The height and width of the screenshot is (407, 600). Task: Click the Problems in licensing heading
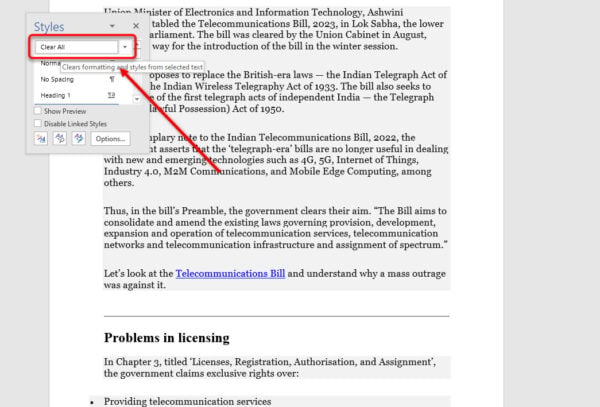tap(167, 337)
